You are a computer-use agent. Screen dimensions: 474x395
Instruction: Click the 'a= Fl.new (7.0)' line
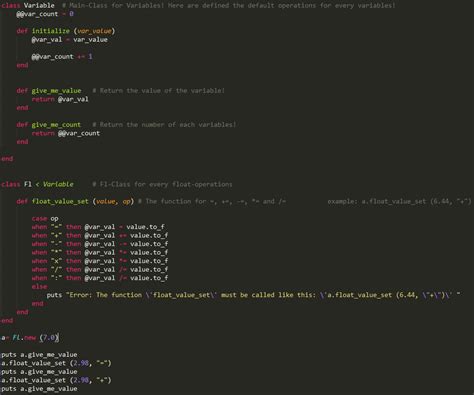(30, 338)
